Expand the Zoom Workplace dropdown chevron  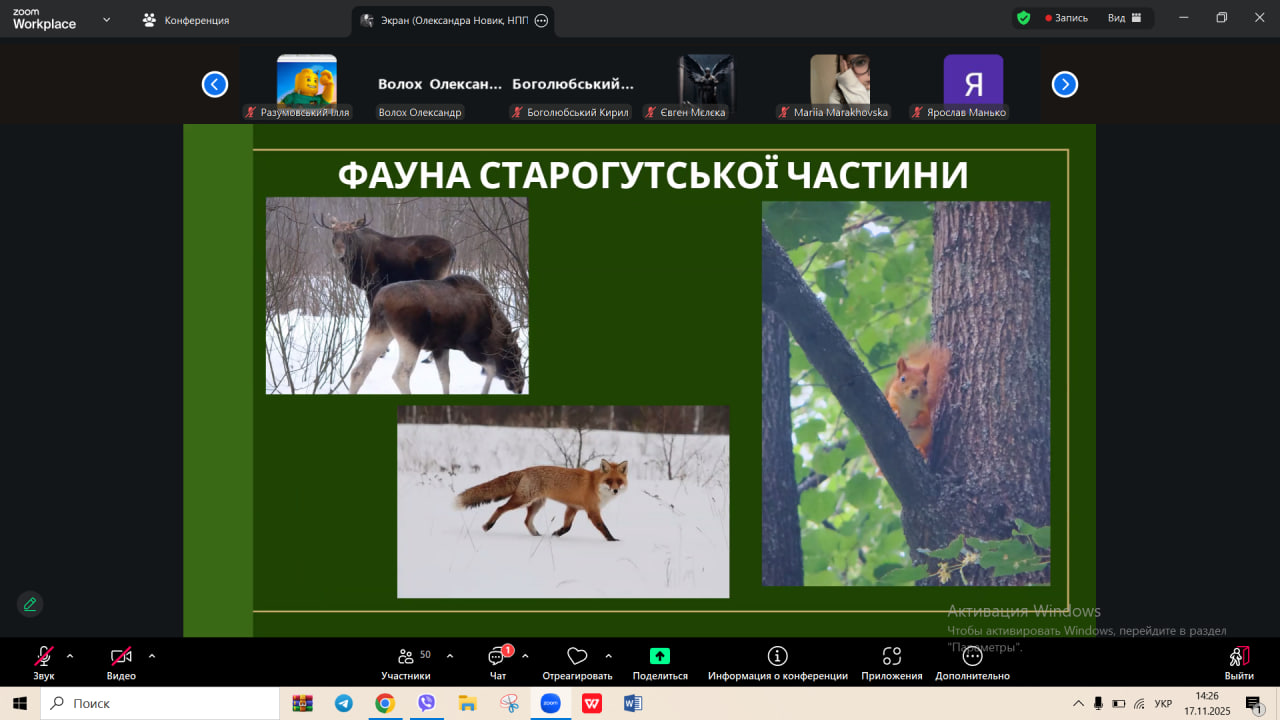[x=106, y=19]
